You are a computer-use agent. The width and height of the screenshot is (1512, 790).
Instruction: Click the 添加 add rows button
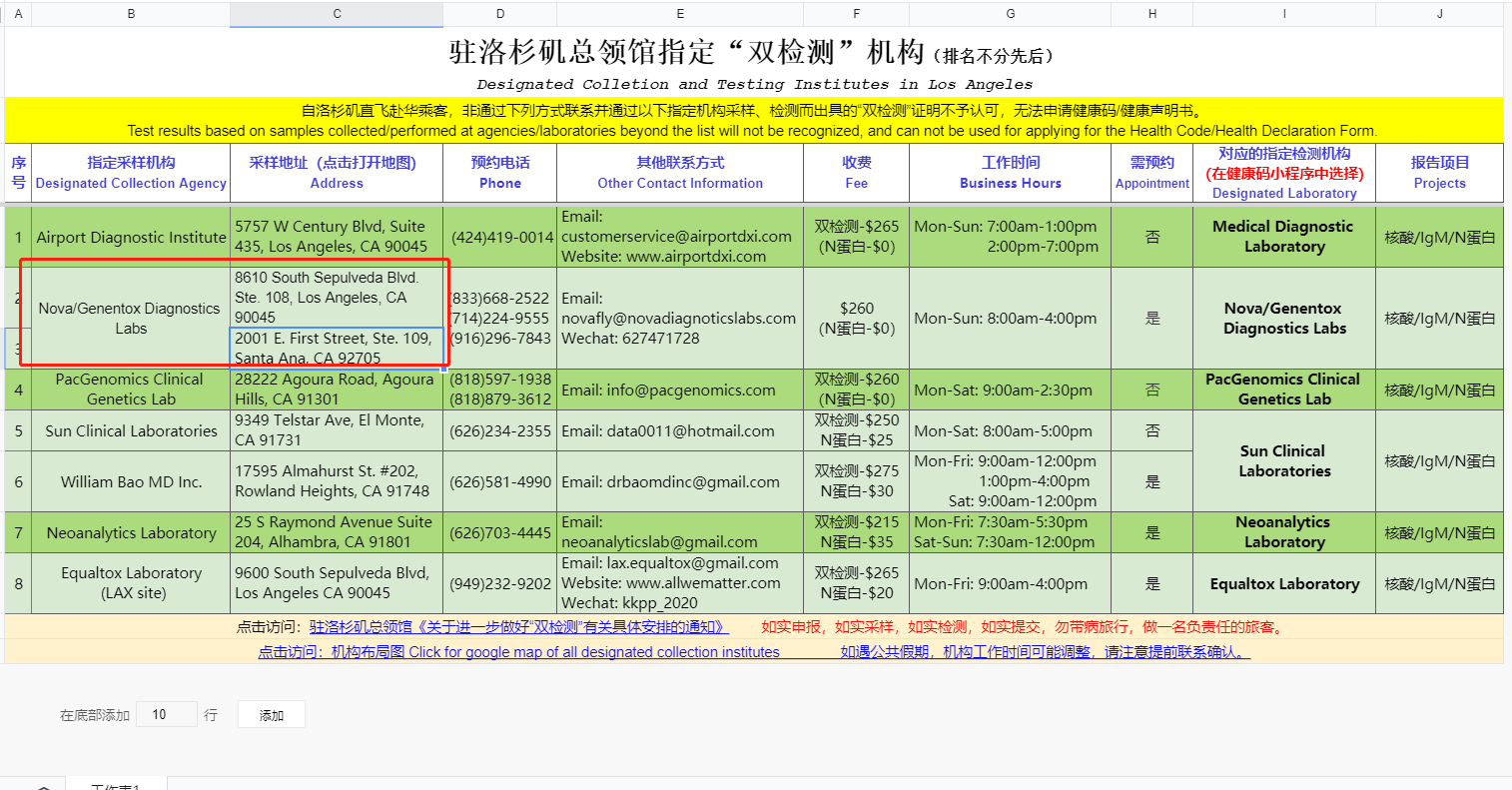pyautogui.click(x=272, y=715)
